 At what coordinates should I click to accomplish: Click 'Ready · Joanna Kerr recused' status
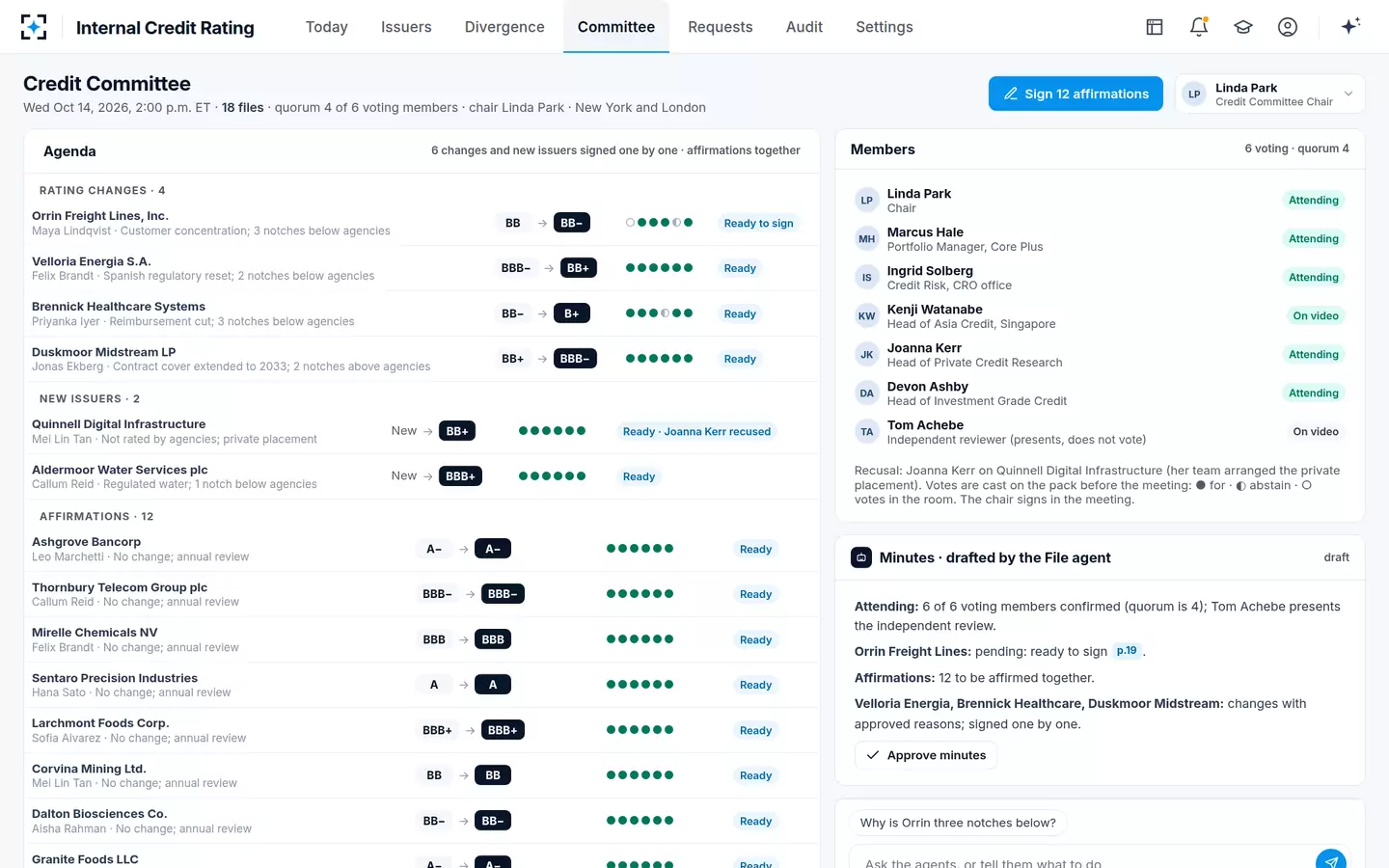click(x=697, y=431)
